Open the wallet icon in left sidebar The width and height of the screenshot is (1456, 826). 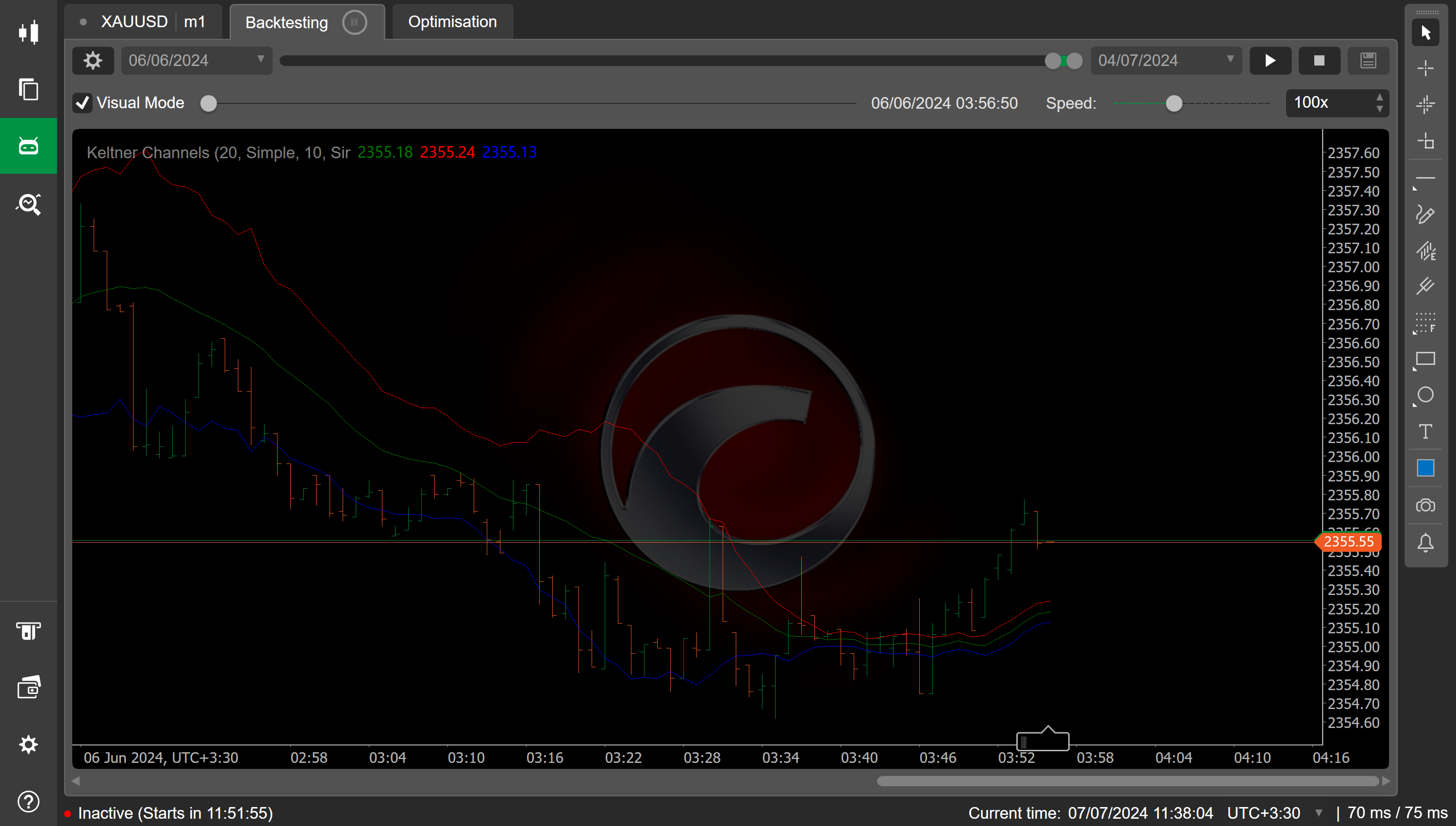click(x=28, y=687)
